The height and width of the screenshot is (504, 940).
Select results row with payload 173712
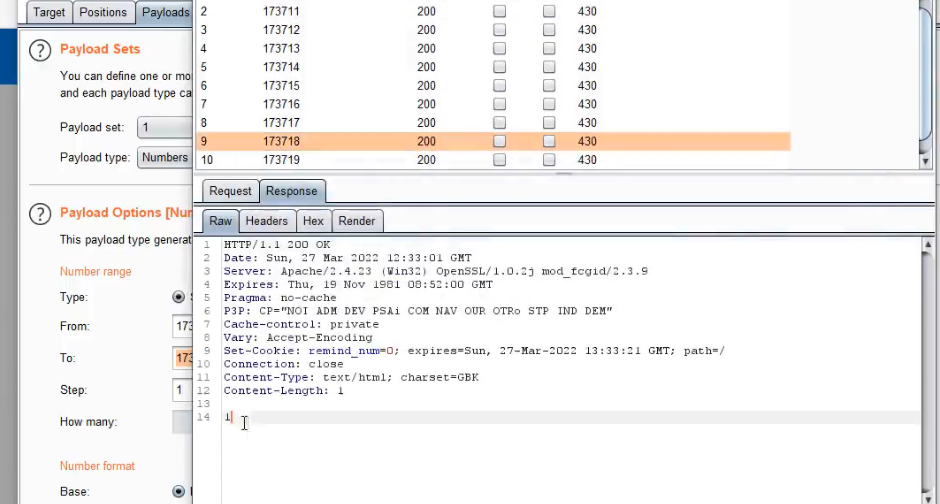(493, 30)
